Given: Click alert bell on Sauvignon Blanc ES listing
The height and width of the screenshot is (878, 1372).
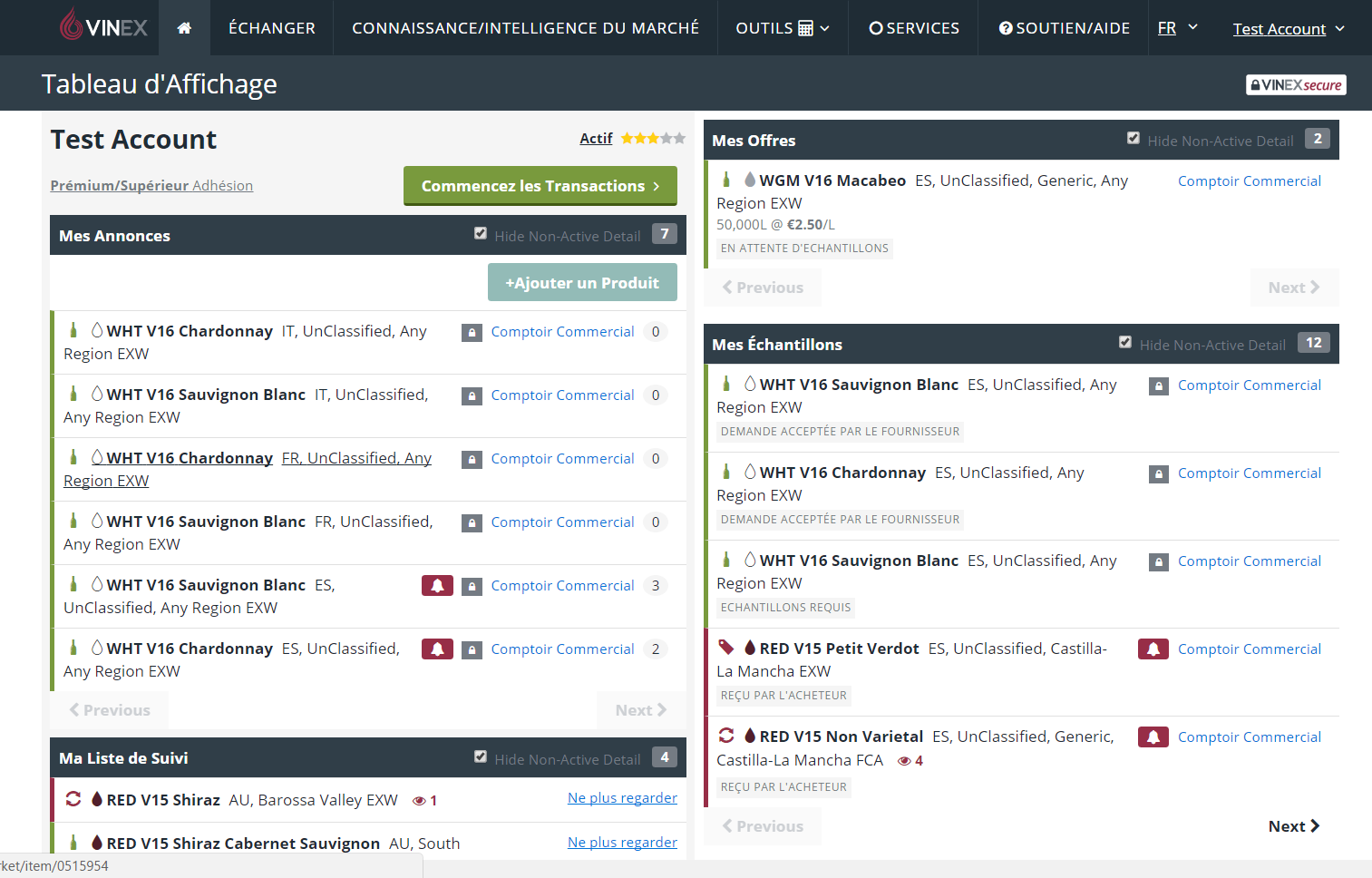Looking at the screenshot, I should (437, 586).
